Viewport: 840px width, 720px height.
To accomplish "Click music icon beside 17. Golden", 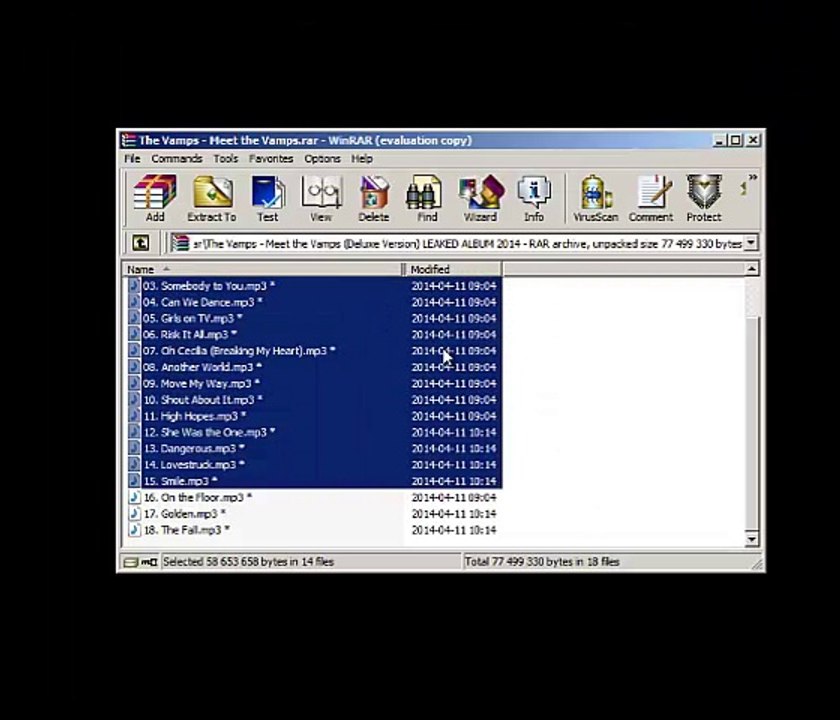I will coord(134,514).
